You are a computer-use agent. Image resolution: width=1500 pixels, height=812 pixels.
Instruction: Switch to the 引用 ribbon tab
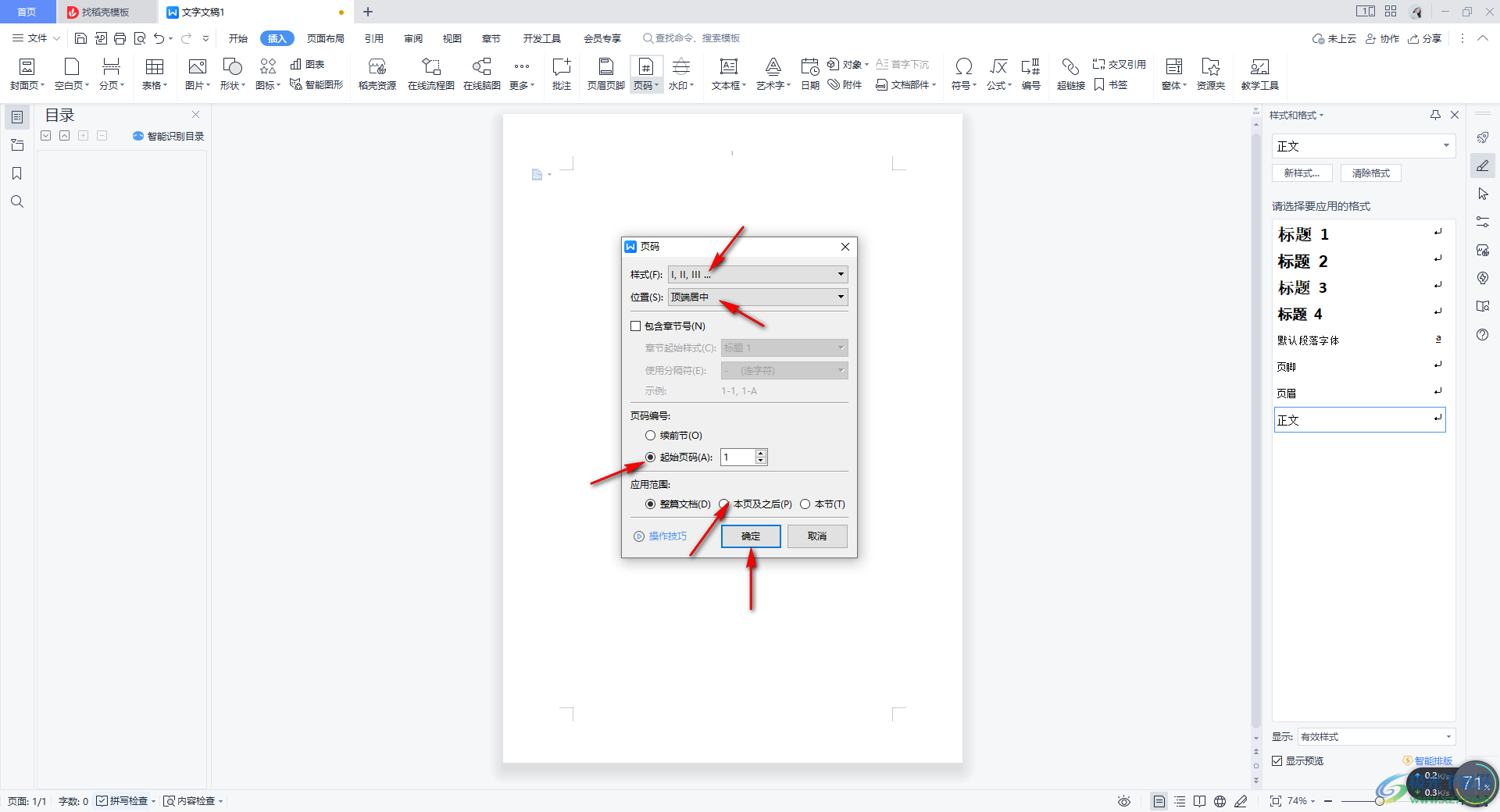374,38
